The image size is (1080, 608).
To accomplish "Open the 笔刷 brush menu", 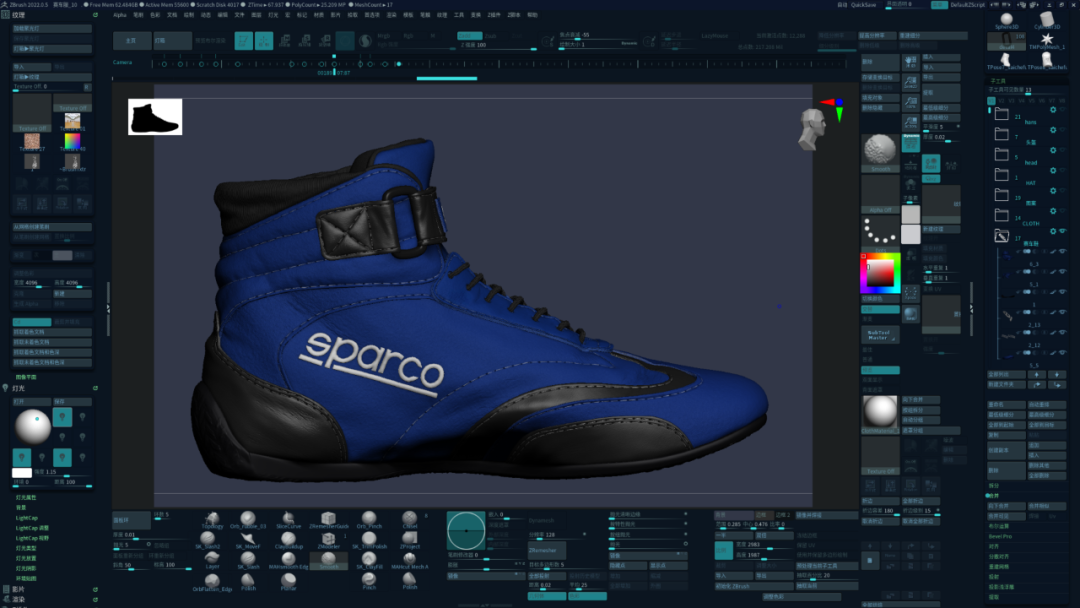I will pyautogui.click(x=138, y=14).
